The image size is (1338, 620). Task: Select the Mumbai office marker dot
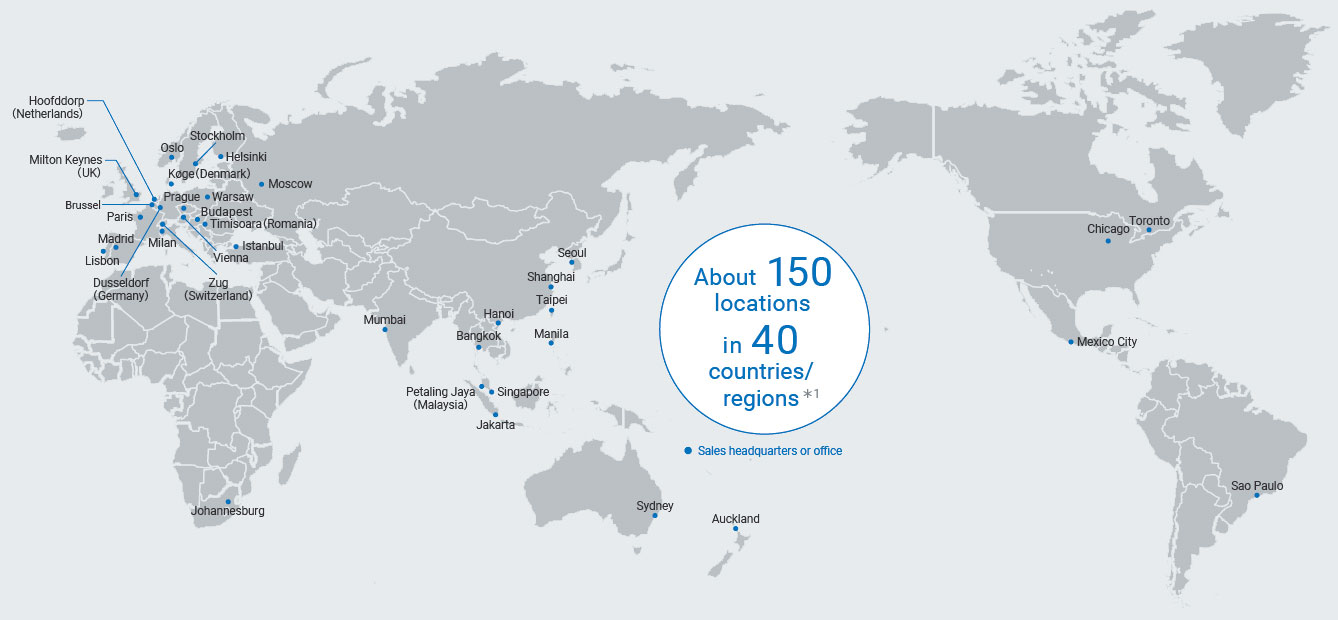385,330
